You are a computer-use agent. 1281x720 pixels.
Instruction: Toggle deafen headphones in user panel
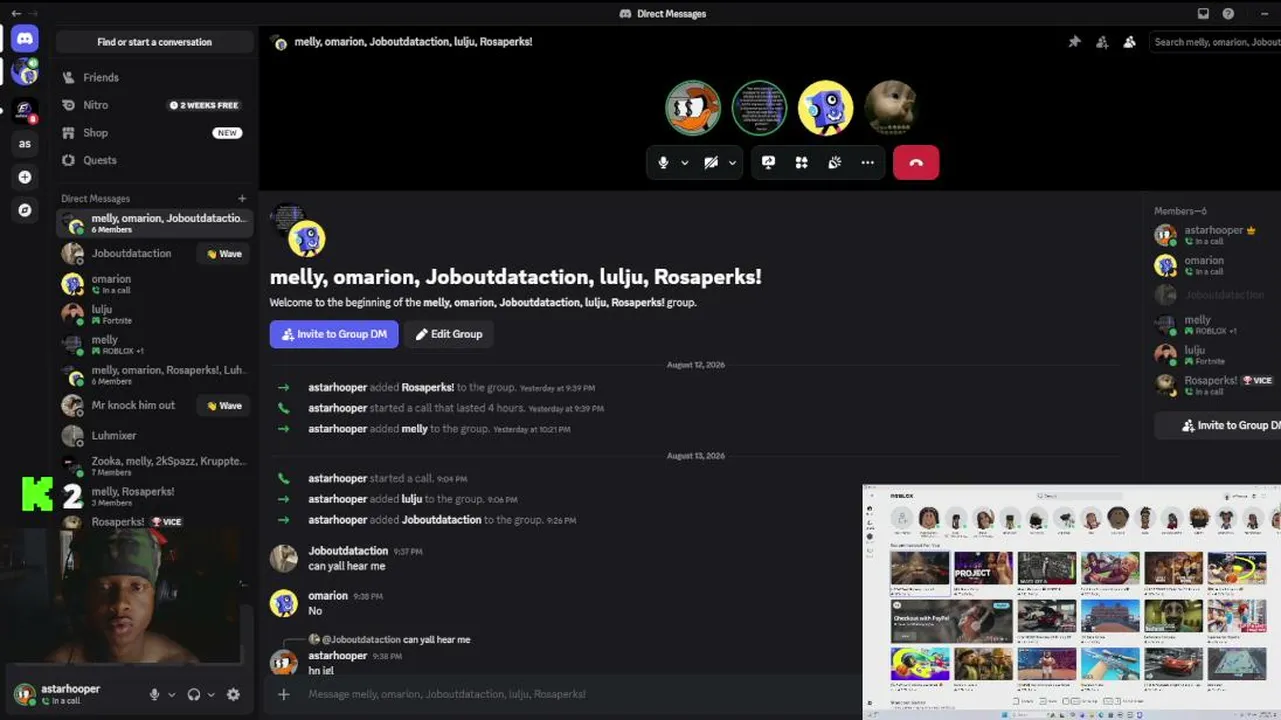pyautogui.click(x=194, y=694)
